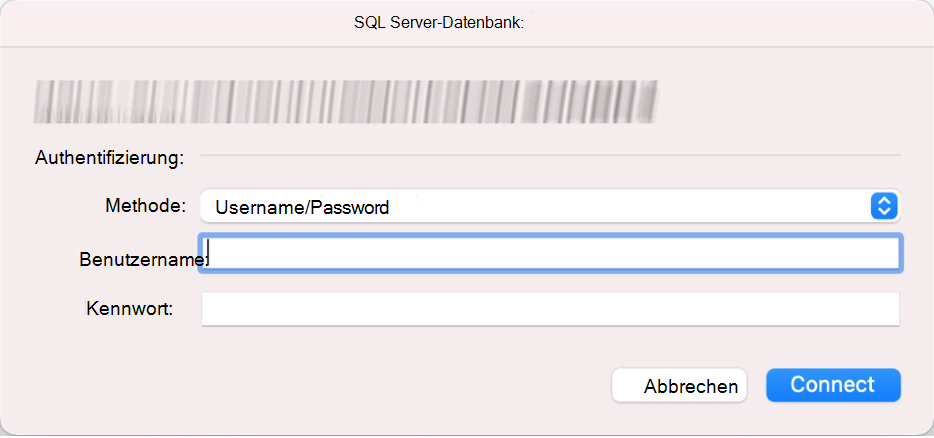Click the blue Connect button
The width and height of the screenshot is (934, 438).
(833, 385)
